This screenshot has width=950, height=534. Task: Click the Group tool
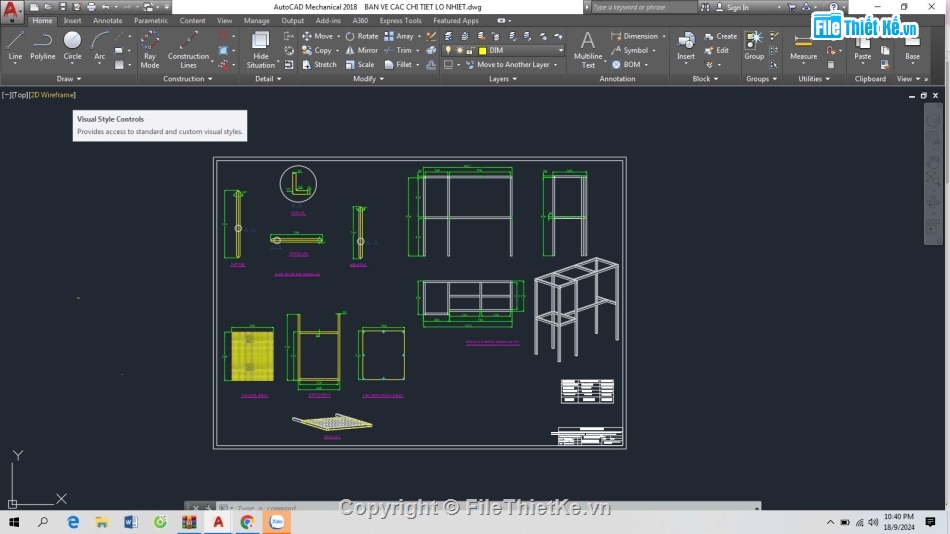pyautogui.click(x=754, y=47)
